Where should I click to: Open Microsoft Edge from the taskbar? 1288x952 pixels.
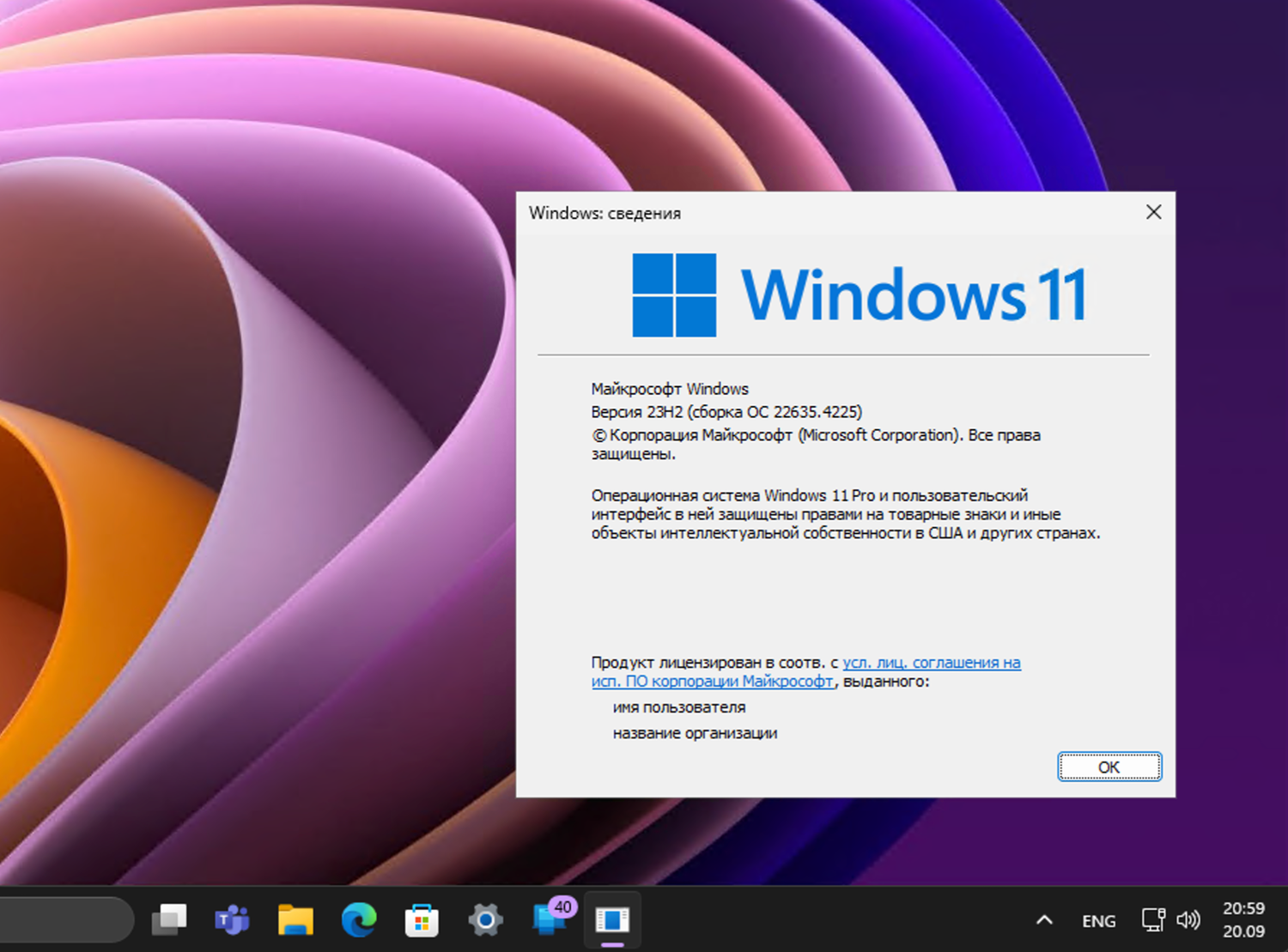[359, 919]
